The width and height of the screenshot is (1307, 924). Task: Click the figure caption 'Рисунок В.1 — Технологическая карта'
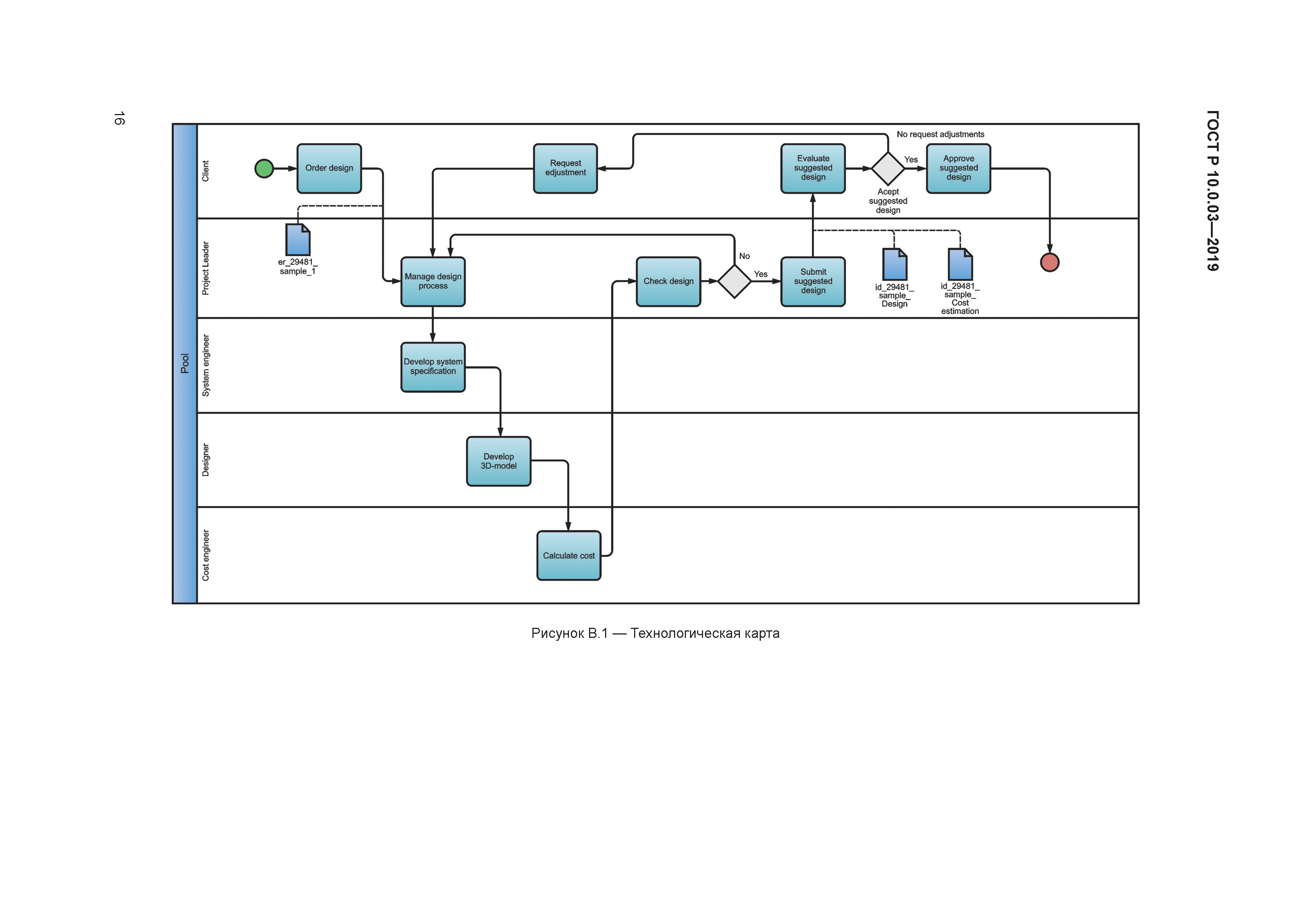click(655, 634)
